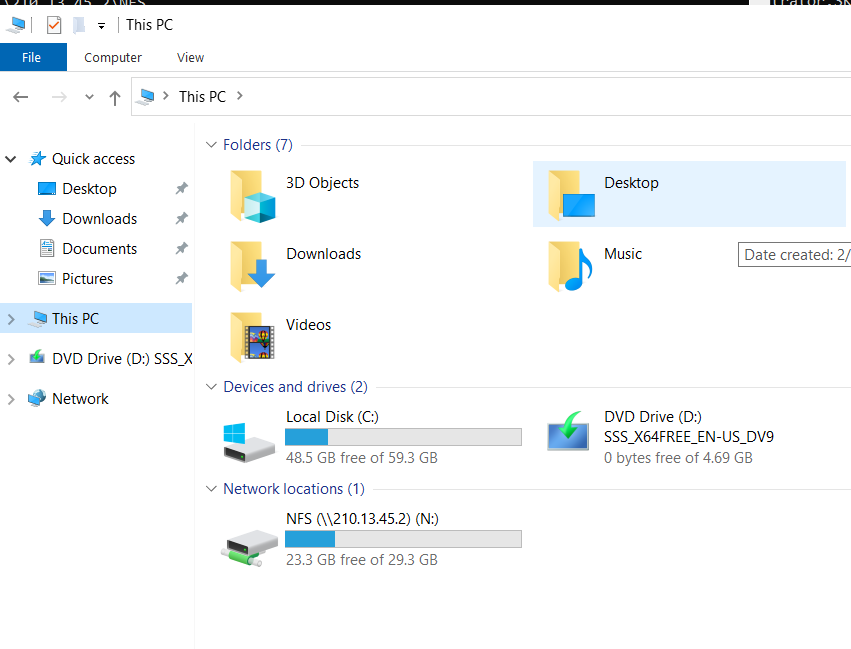The width and height of the screenshot is (851, 649).
Task: Open the Recent locations dropdown arrow
Action: (90, 97)
